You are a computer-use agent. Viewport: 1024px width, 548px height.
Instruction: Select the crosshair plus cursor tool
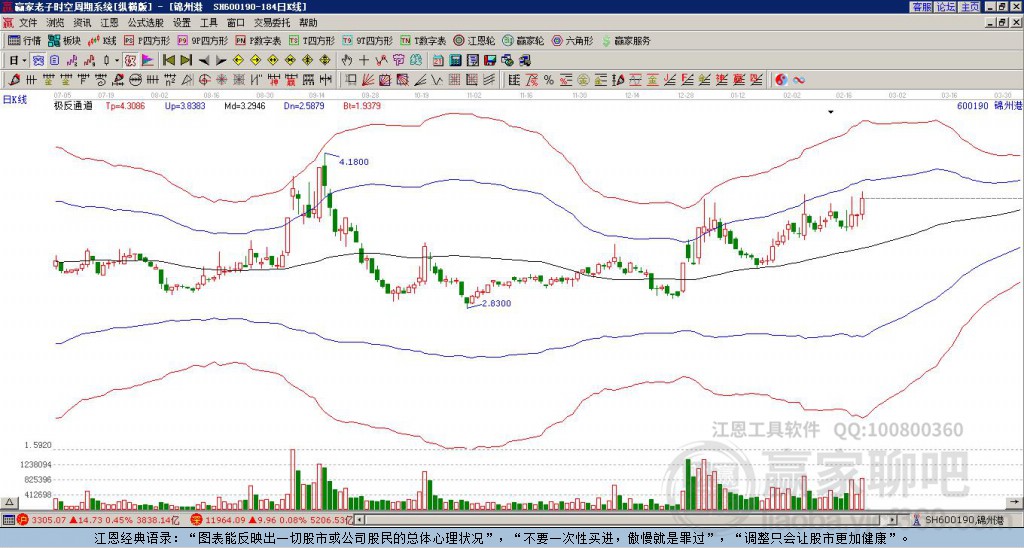(364, 60)
